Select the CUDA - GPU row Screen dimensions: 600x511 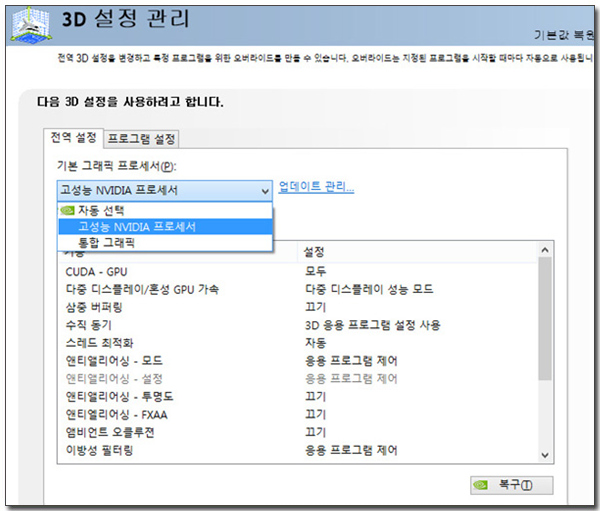[x=298, y=272]
